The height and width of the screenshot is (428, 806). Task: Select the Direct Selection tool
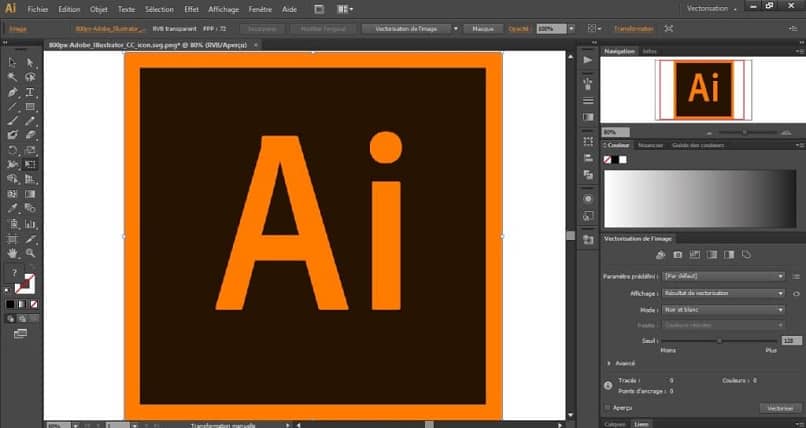[x=30, y=63]
